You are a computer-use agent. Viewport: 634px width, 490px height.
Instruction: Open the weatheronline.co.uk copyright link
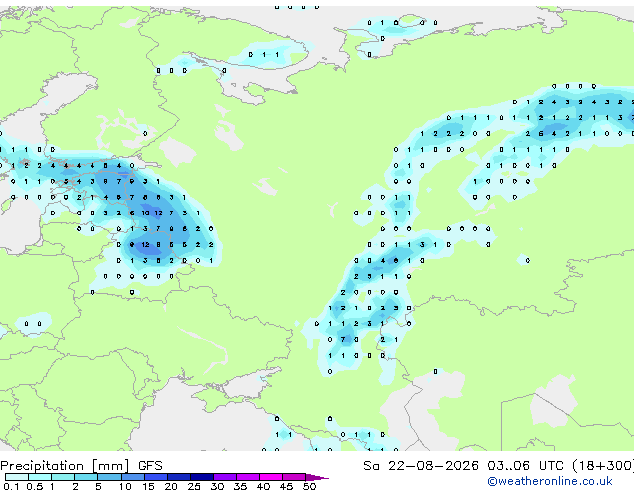click(x=549, y=481)
